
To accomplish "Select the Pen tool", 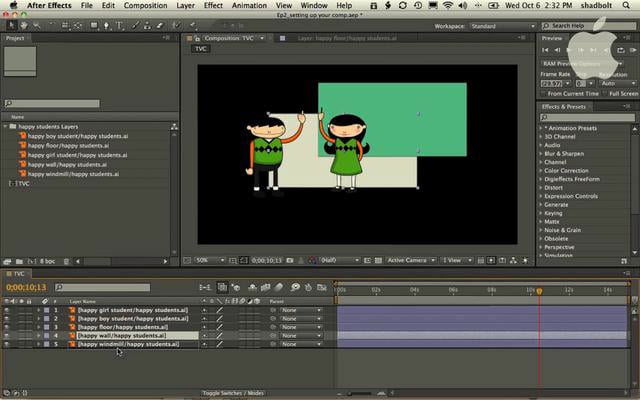I will pos(107,25).
